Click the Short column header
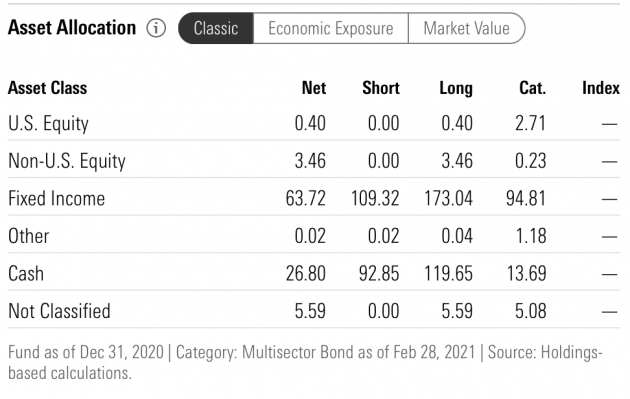 tap(381, 88)
